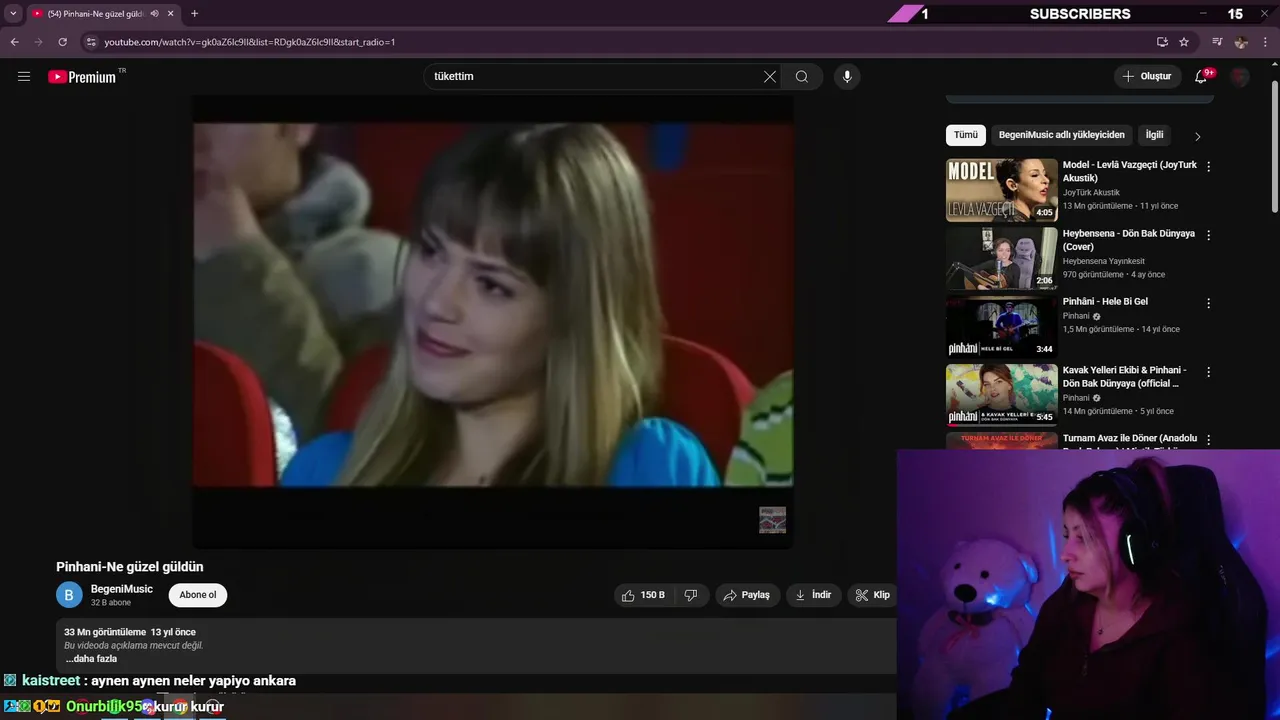Open the YouTube account avatar menu
1280x720 pixels.
click(x=1240, y=76)
